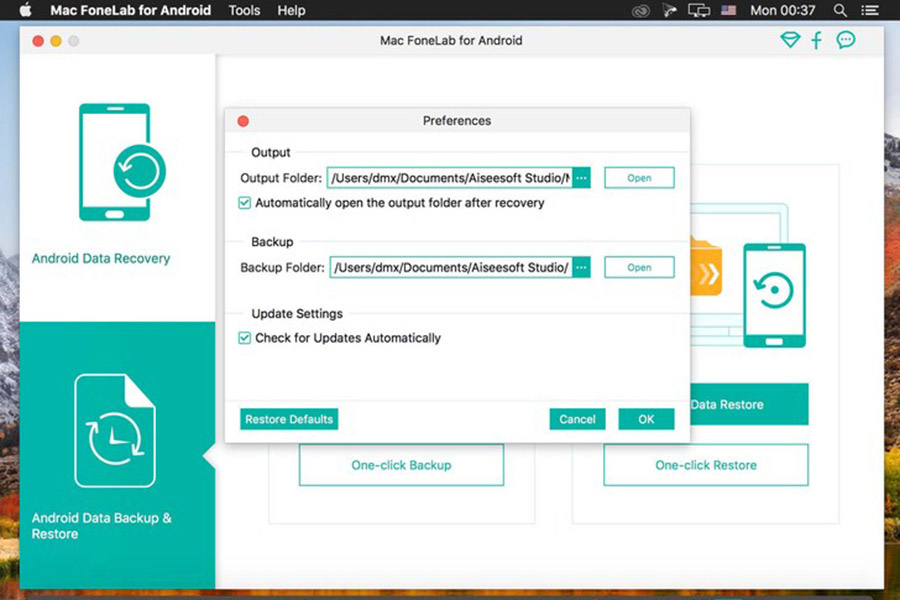
Task: Select the Android Data Recovery phone icon
Action: click(x=122, y=162)
